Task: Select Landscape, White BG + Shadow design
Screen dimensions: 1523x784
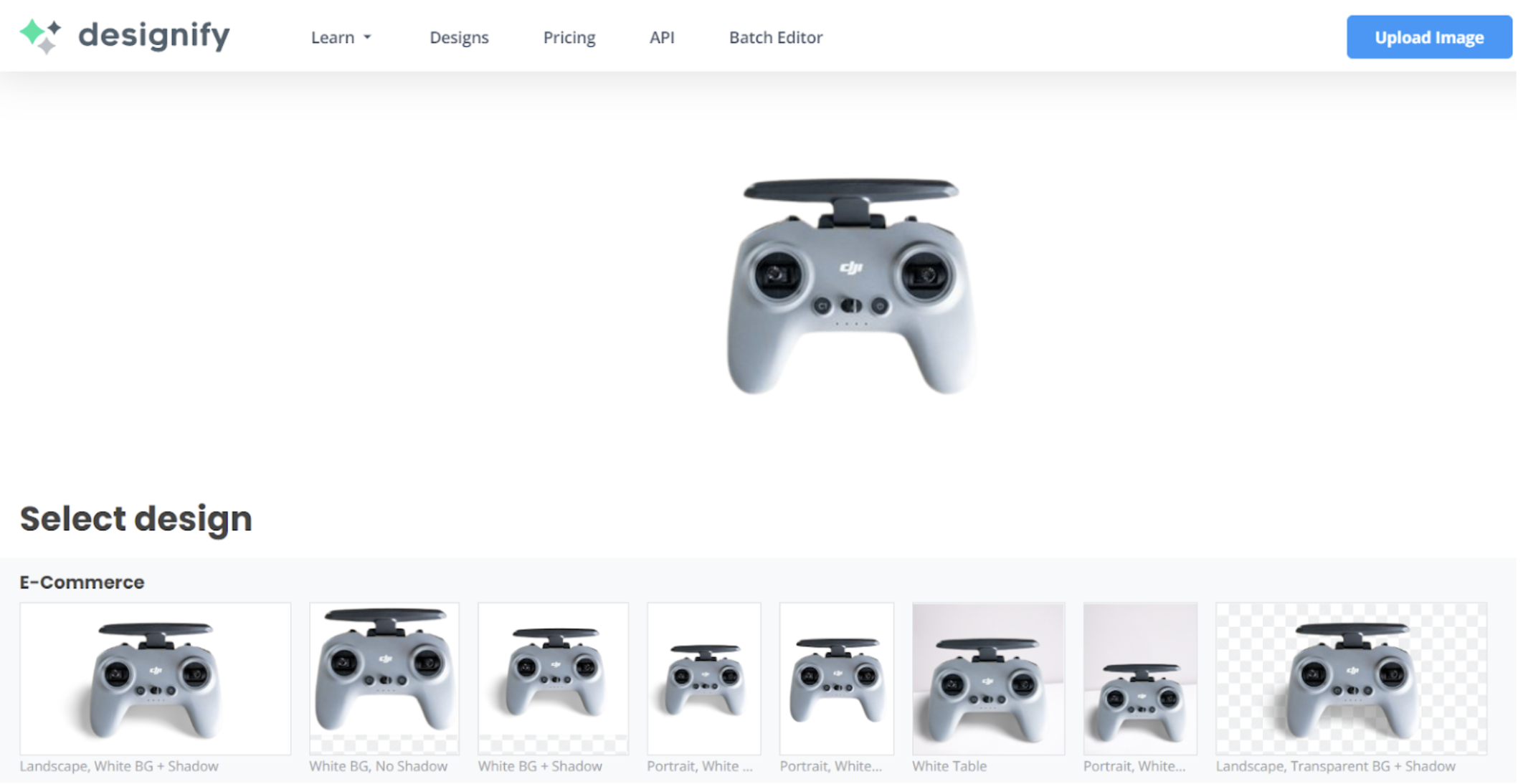Action: click(156, 679)
